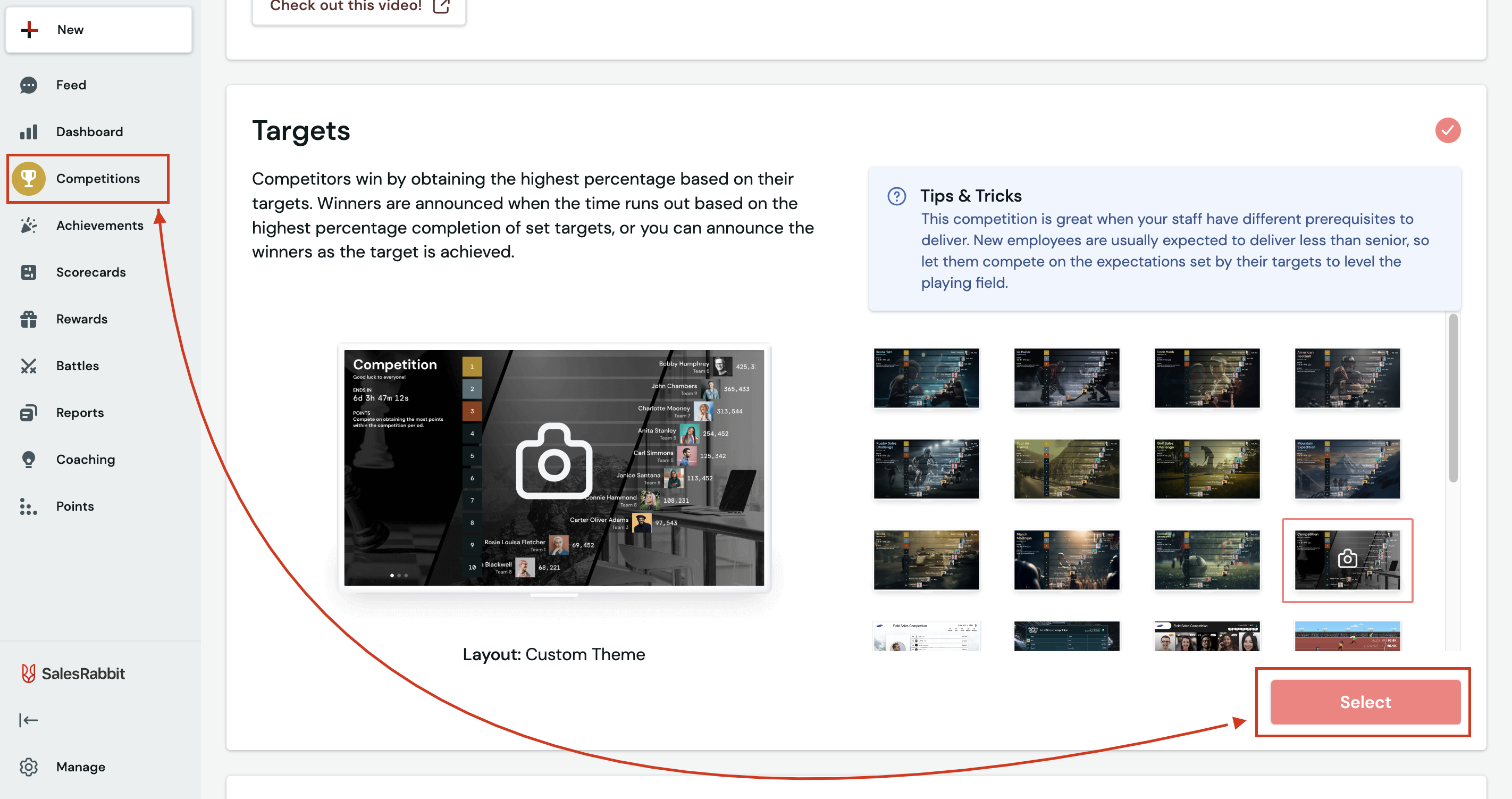Pick the running track pixel theme thumbnail
This screenshot has height=799, width=1512.
[1347, 636]
